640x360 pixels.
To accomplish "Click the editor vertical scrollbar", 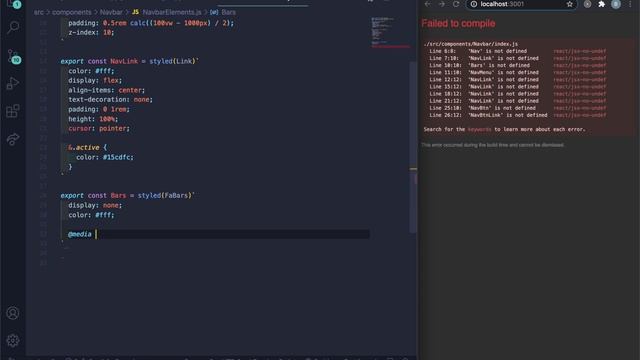I will (413, 147).
